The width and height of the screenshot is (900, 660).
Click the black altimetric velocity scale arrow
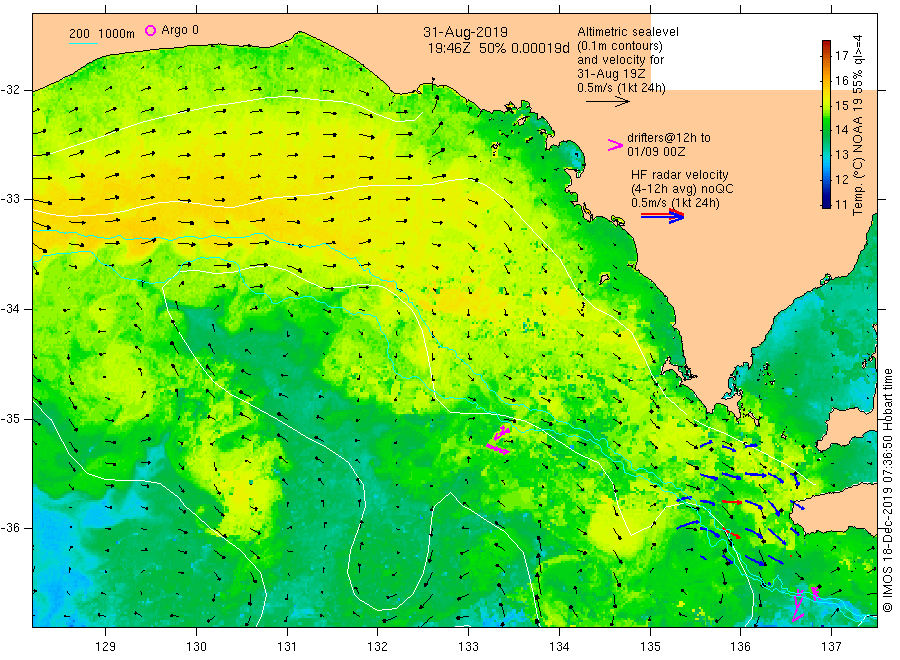(x=607, y=102)
